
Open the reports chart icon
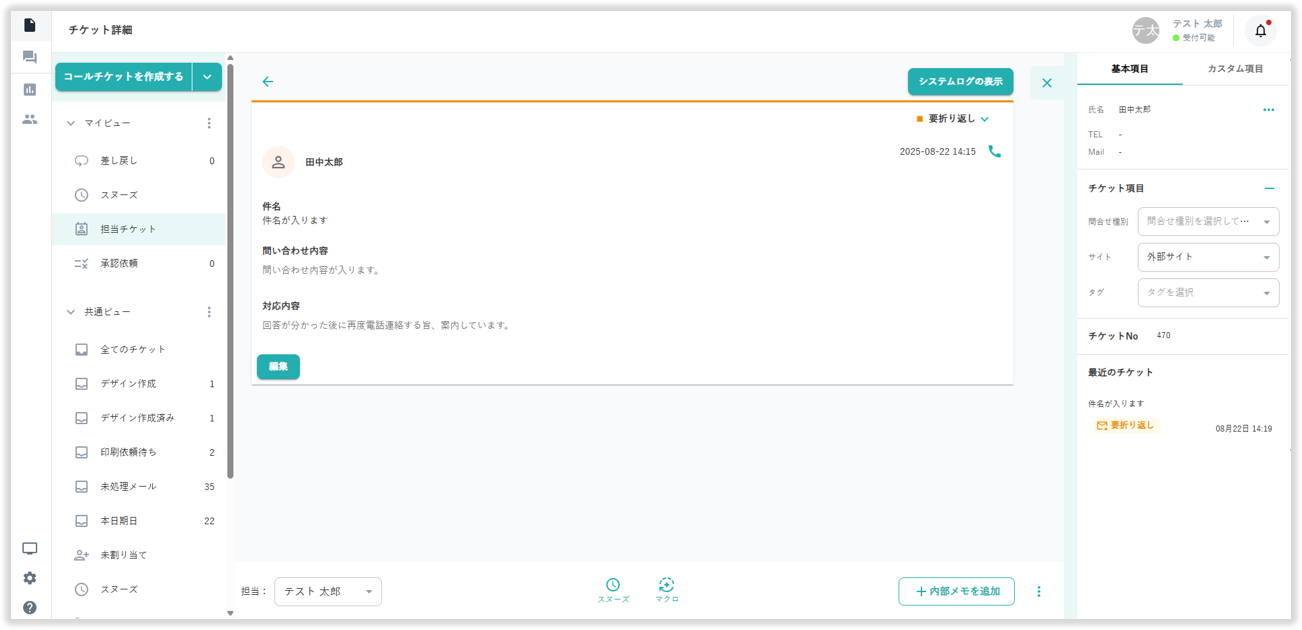(x=29, y=89)
